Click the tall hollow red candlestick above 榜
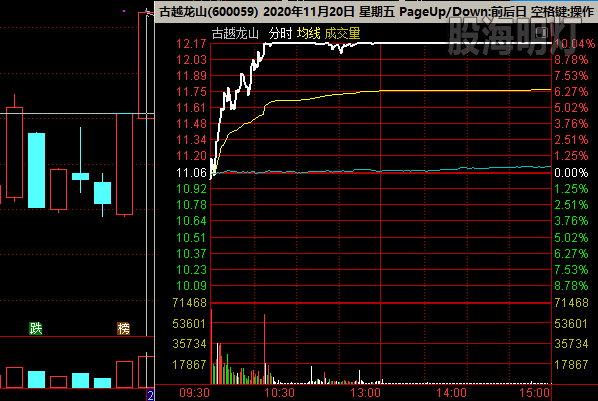598x401 pixels. click(124, 164)
